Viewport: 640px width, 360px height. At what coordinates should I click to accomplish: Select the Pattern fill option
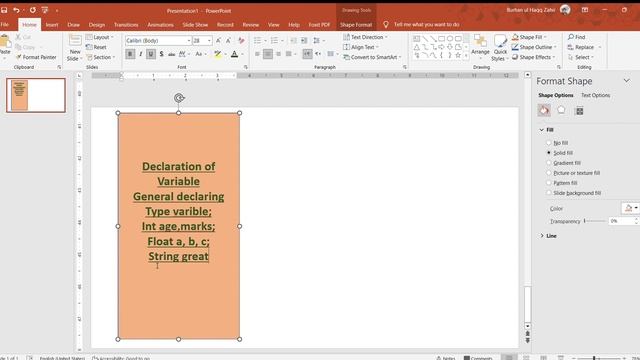point(562,183)
